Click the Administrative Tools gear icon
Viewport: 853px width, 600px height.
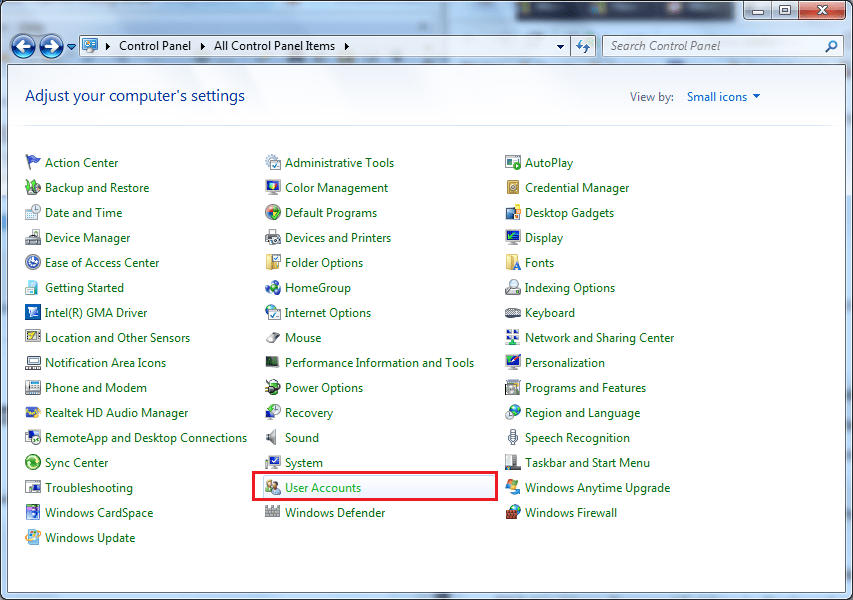[273, 162]
